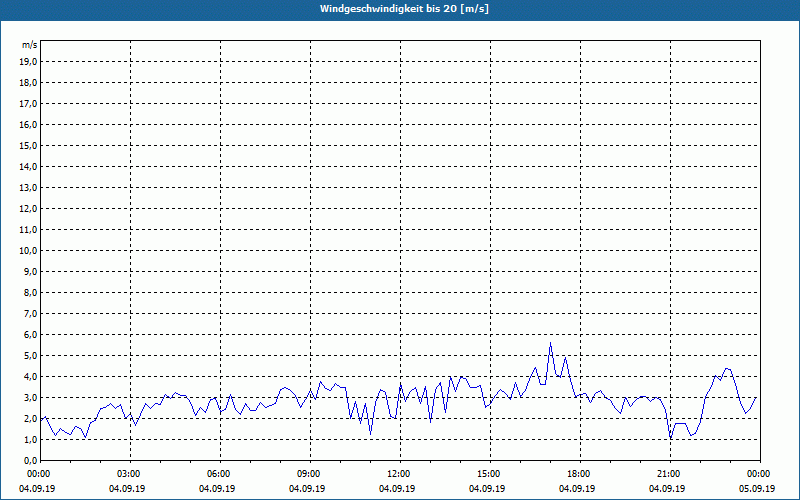Click the '5,0' y-axis label

[31, 356]
